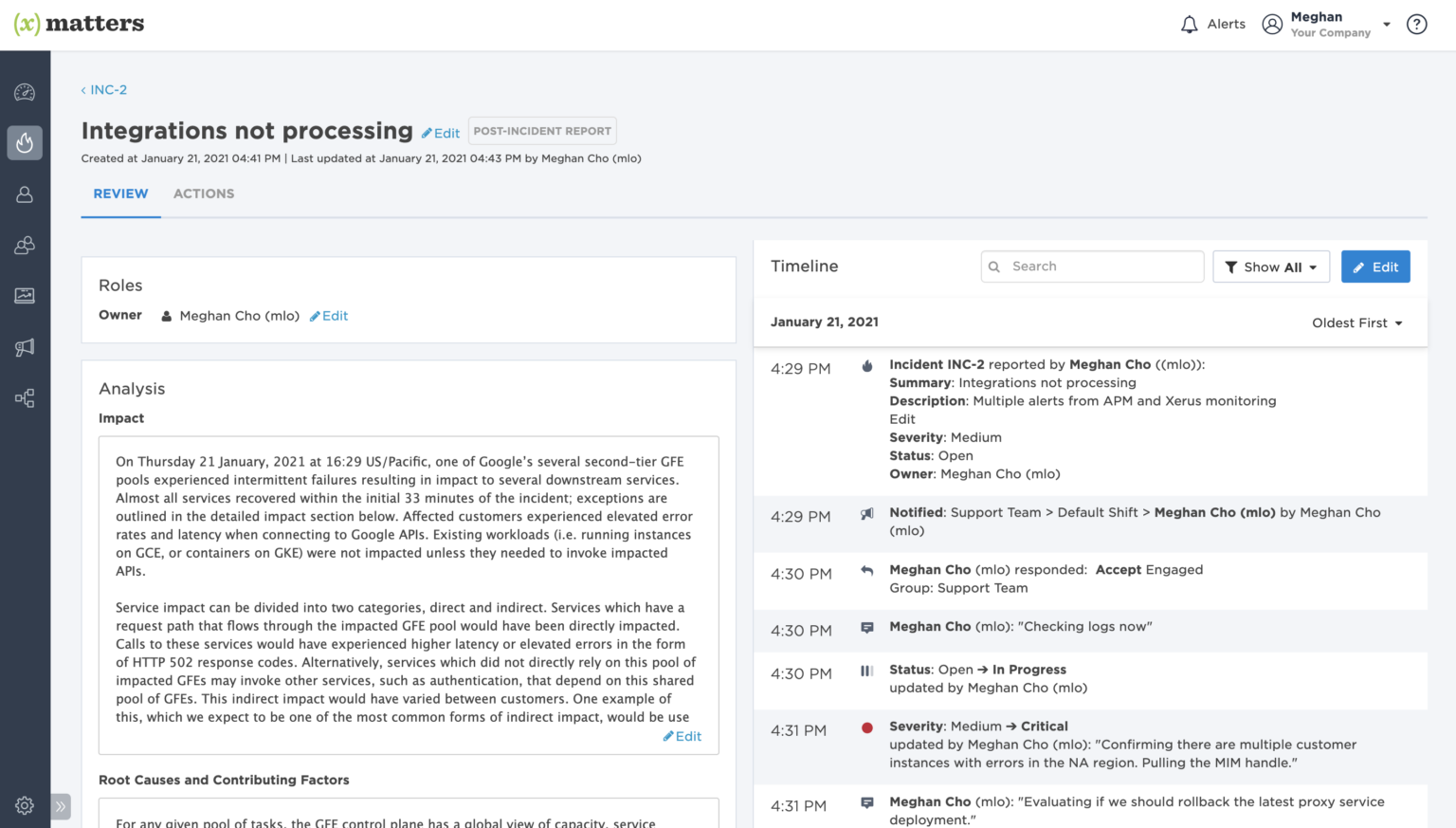Switch to the Actions tab
The width and height of the screenshot is (1456, 828).
(204, 194)
